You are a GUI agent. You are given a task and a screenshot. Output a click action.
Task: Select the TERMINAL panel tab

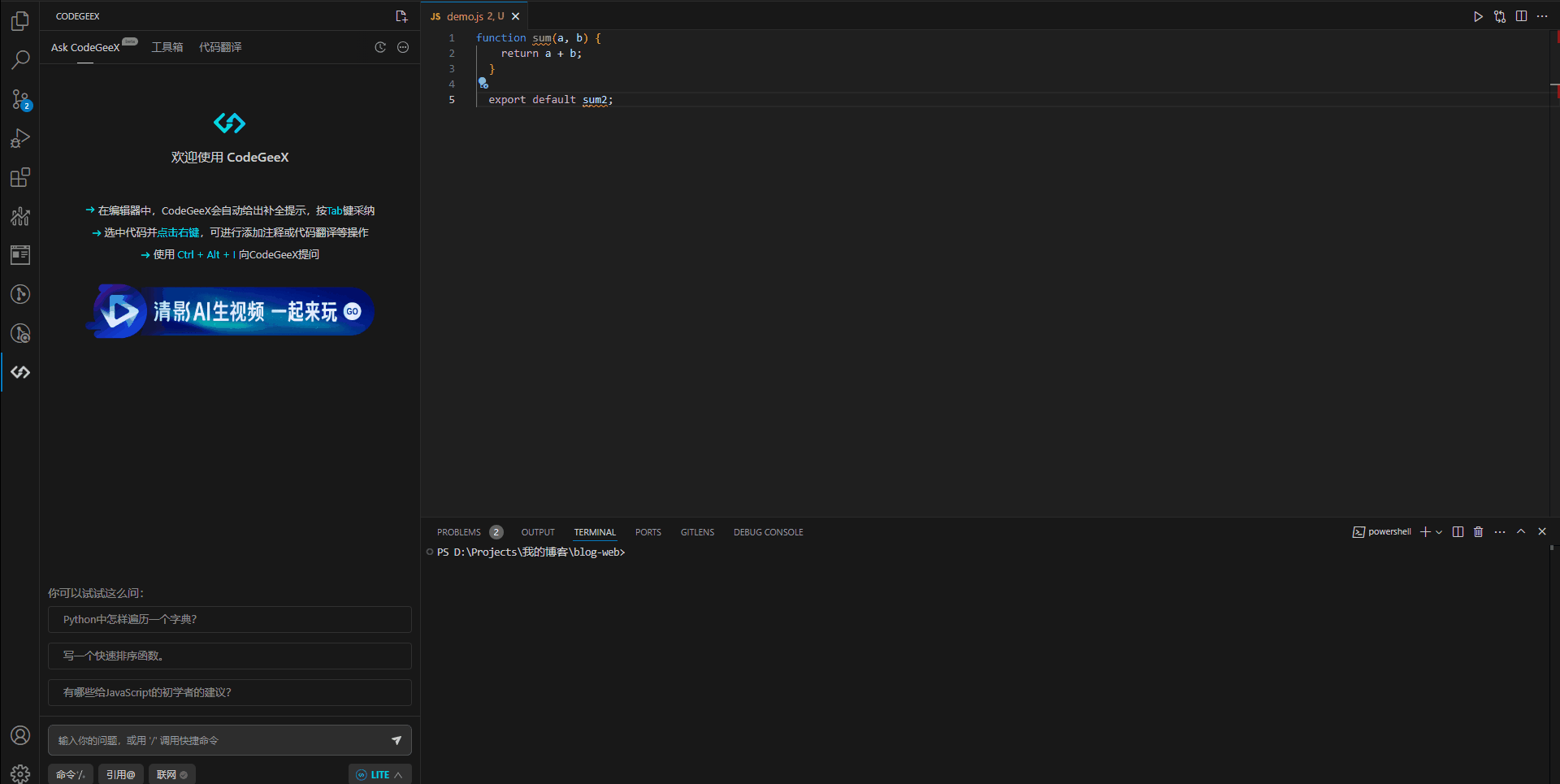coord(595,532)
